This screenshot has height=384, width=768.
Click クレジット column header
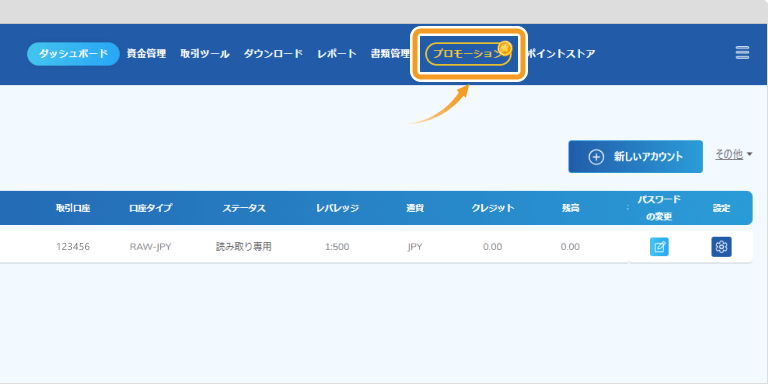pos(493,208)
